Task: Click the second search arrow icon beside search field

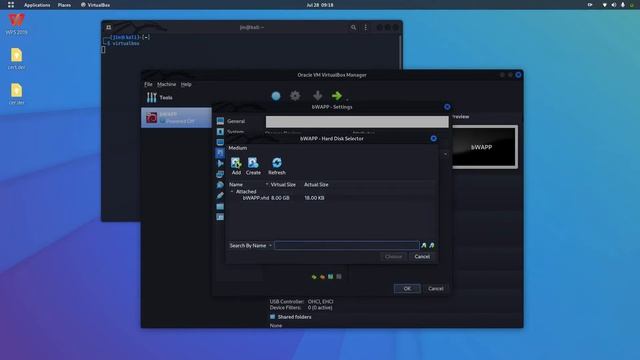Action: pyautogui.click(x=432, y=245)
